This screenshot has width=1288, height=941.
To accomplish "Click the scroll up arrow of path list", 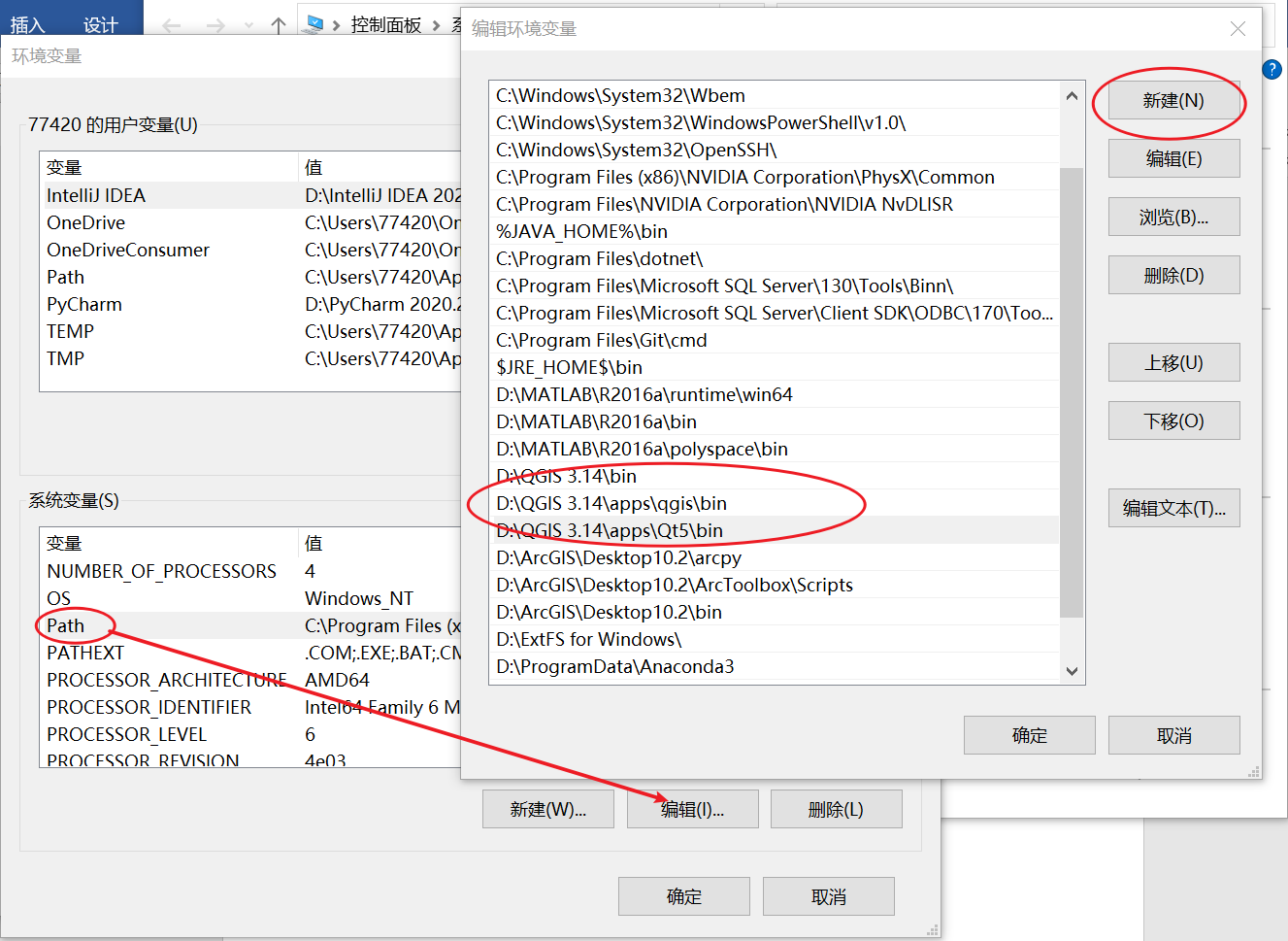I will [x=1072, y=95].
